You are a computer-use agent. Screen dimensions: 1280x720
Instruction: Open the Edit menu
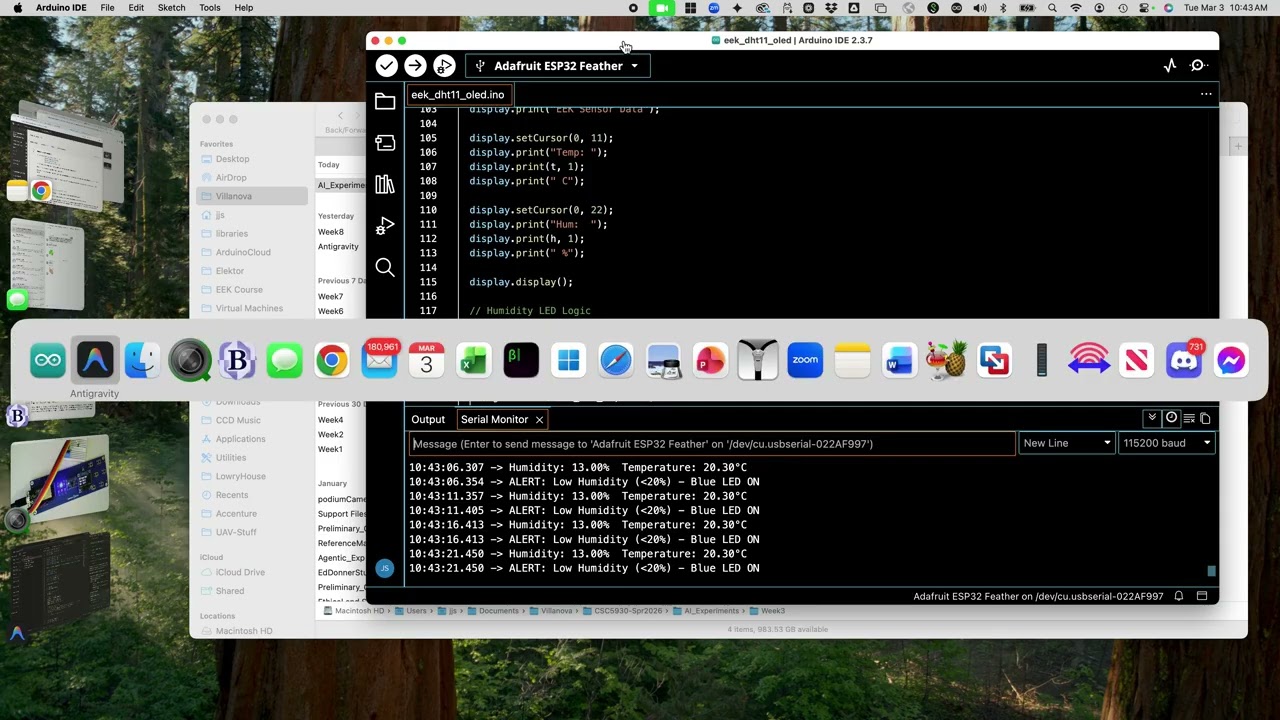136,8
